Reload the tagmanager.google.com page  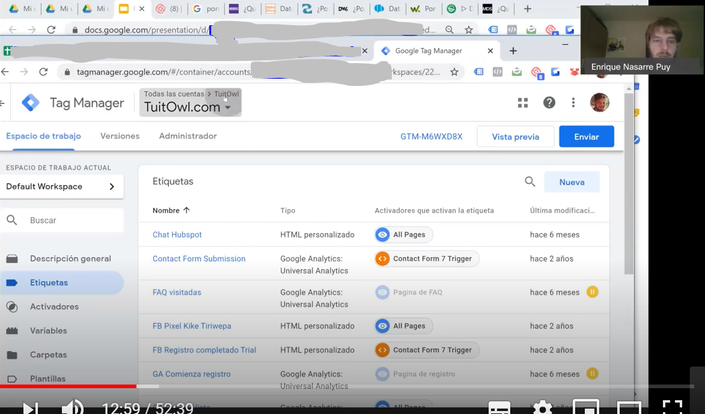(x=43, y=72)
